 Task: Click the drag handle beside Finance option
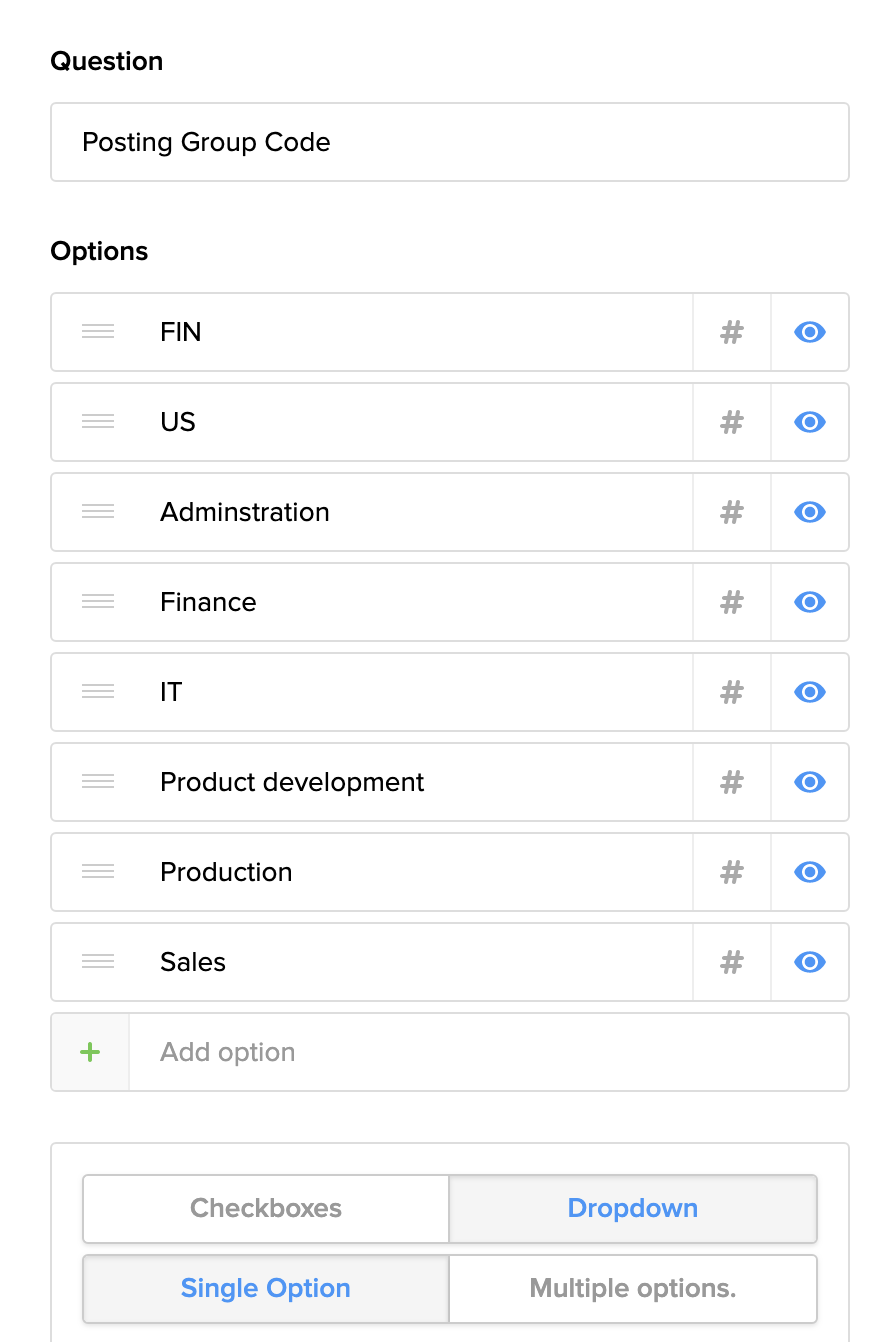tap(98, 602)
